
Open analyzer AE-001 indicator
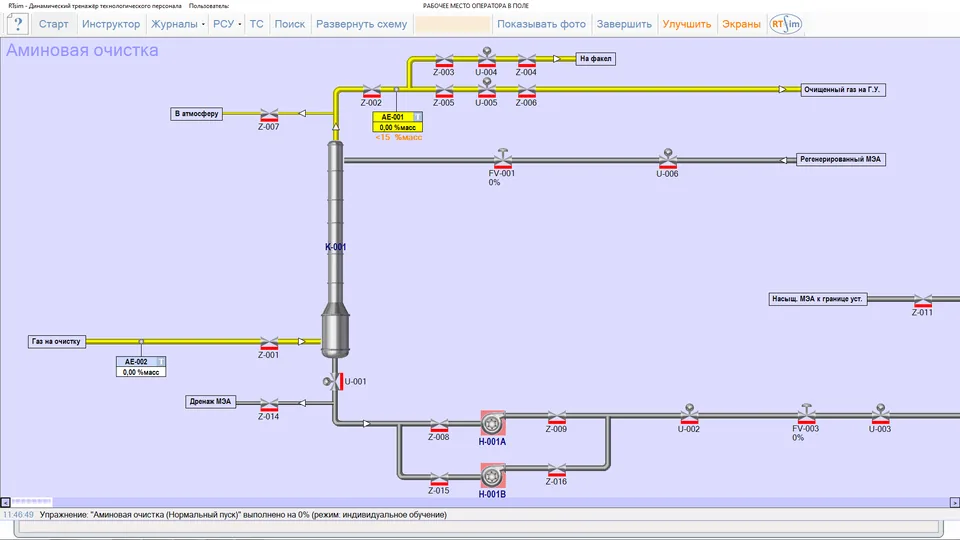pyautogui.click(x=398, y=122)
